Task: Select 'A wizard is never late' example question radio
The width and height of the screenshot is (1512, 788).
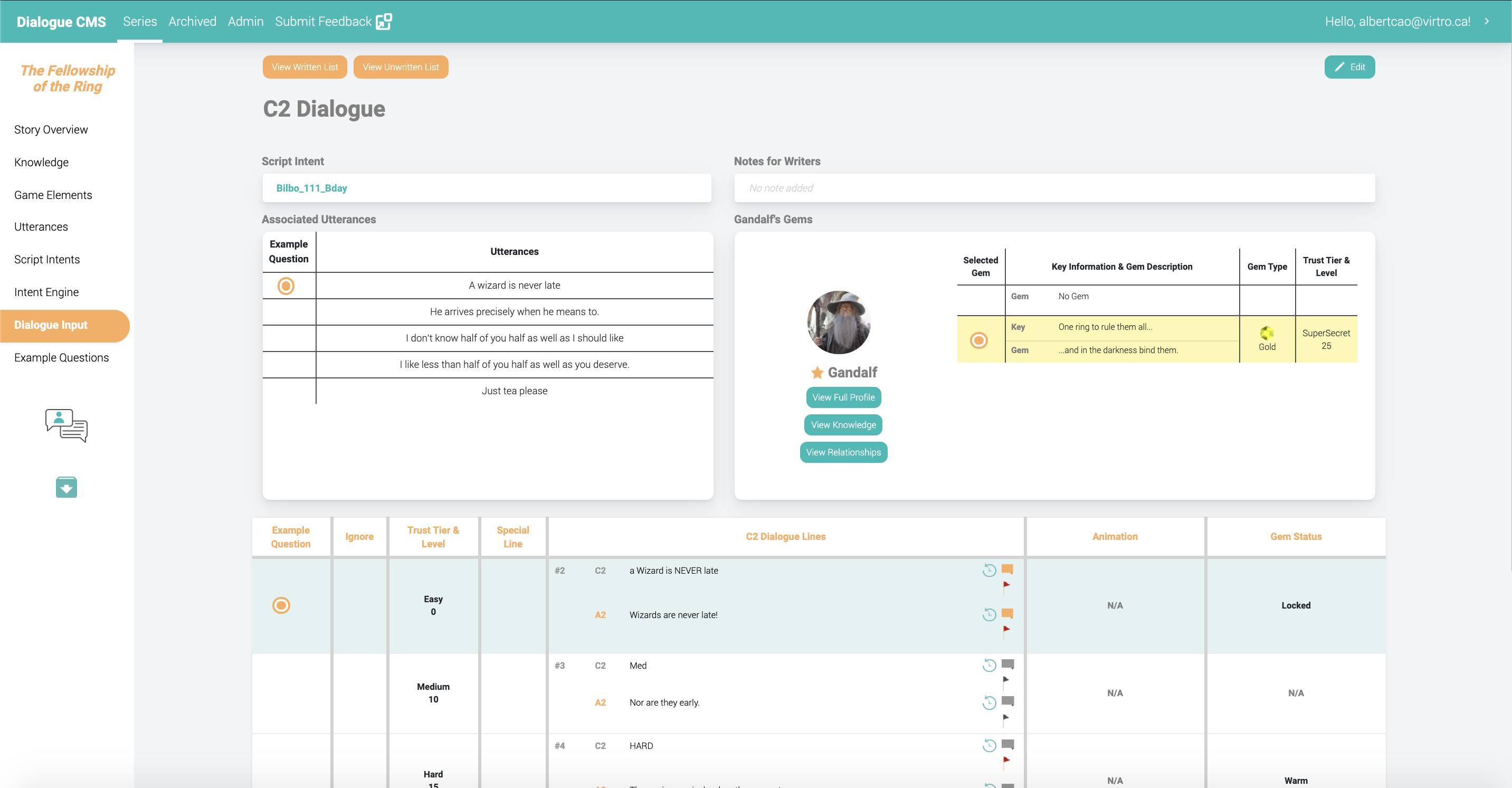Action: [286, 286]
